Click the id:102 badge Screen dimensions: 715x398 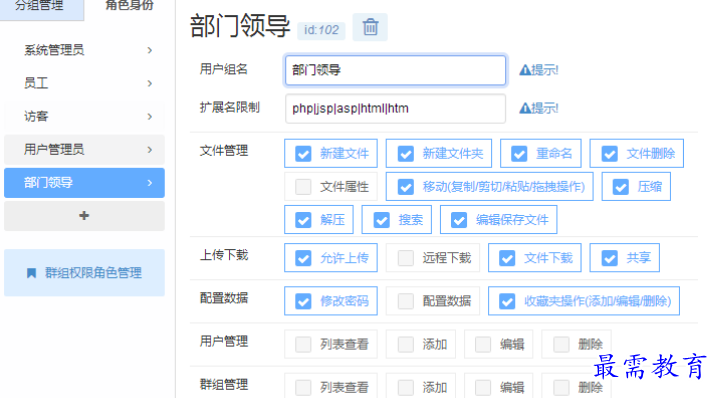pos(321,31)
